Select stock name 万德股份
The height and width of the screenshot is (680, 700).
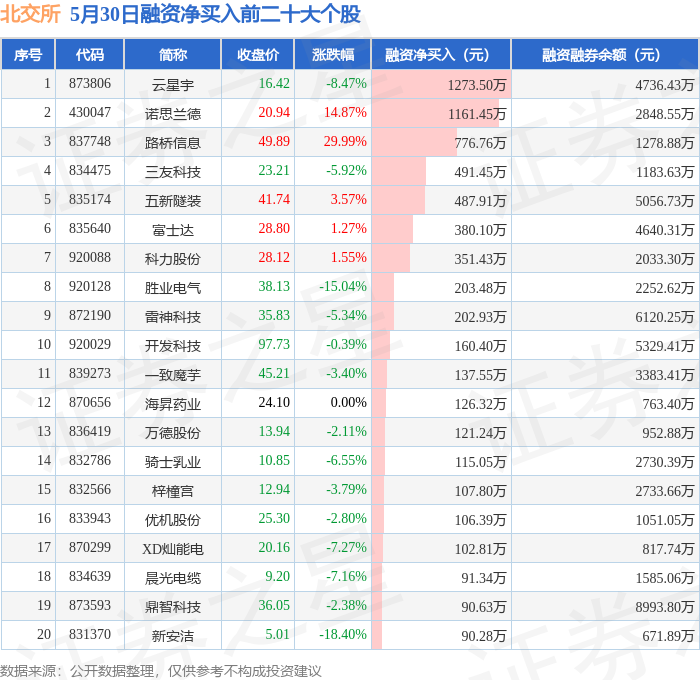point(173,433)
